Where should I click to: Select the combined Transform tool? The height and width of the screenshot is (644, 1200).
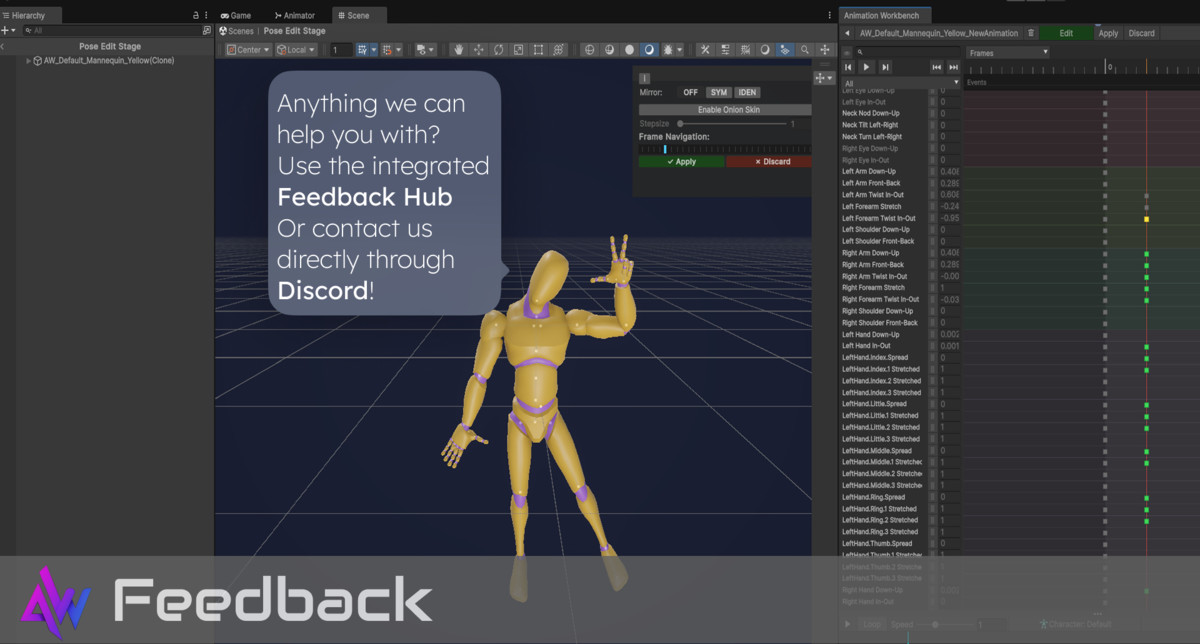tap(559, 50)
